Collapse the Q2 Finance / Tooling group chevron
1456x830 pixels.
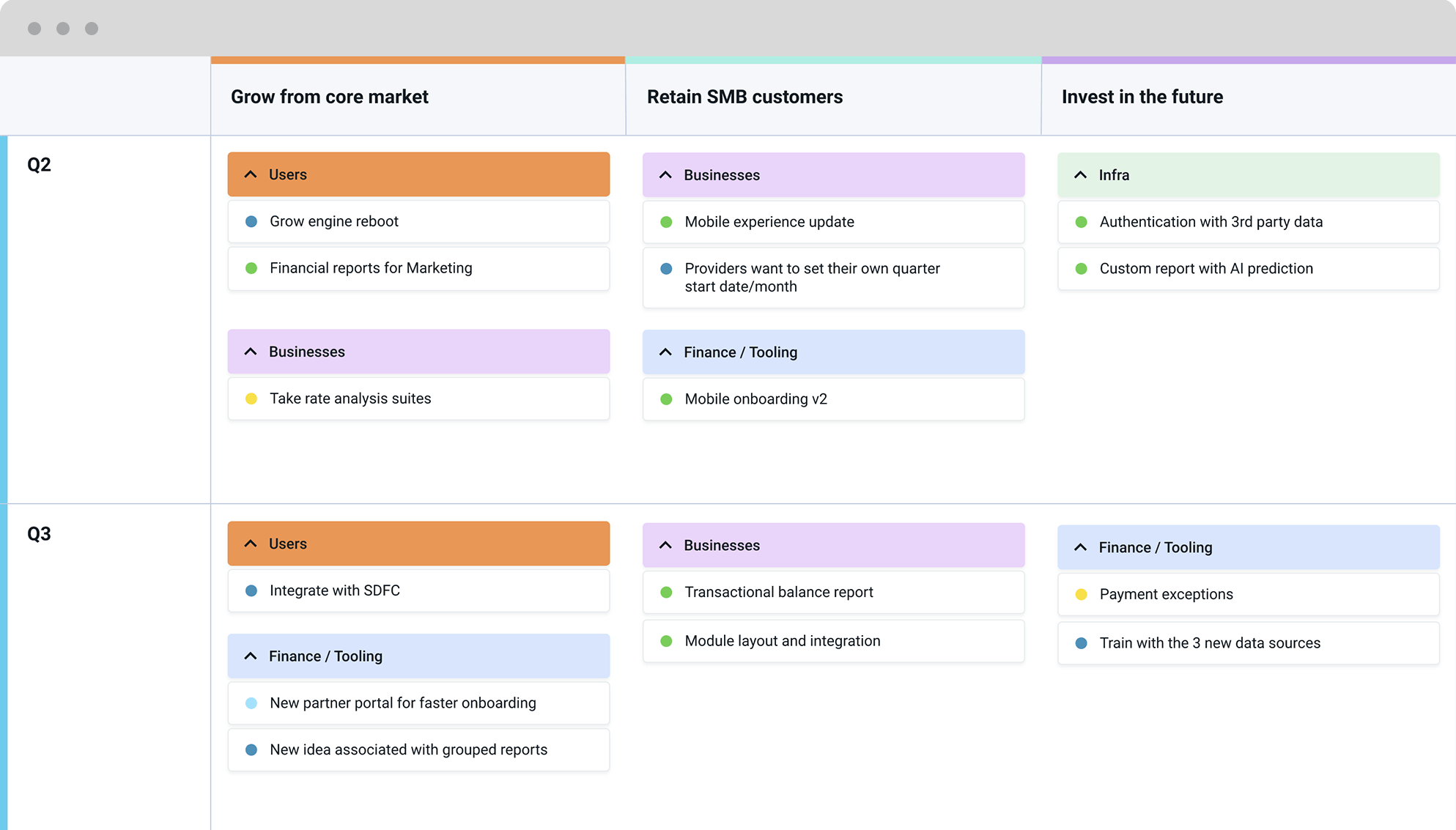tap(665, 352)
